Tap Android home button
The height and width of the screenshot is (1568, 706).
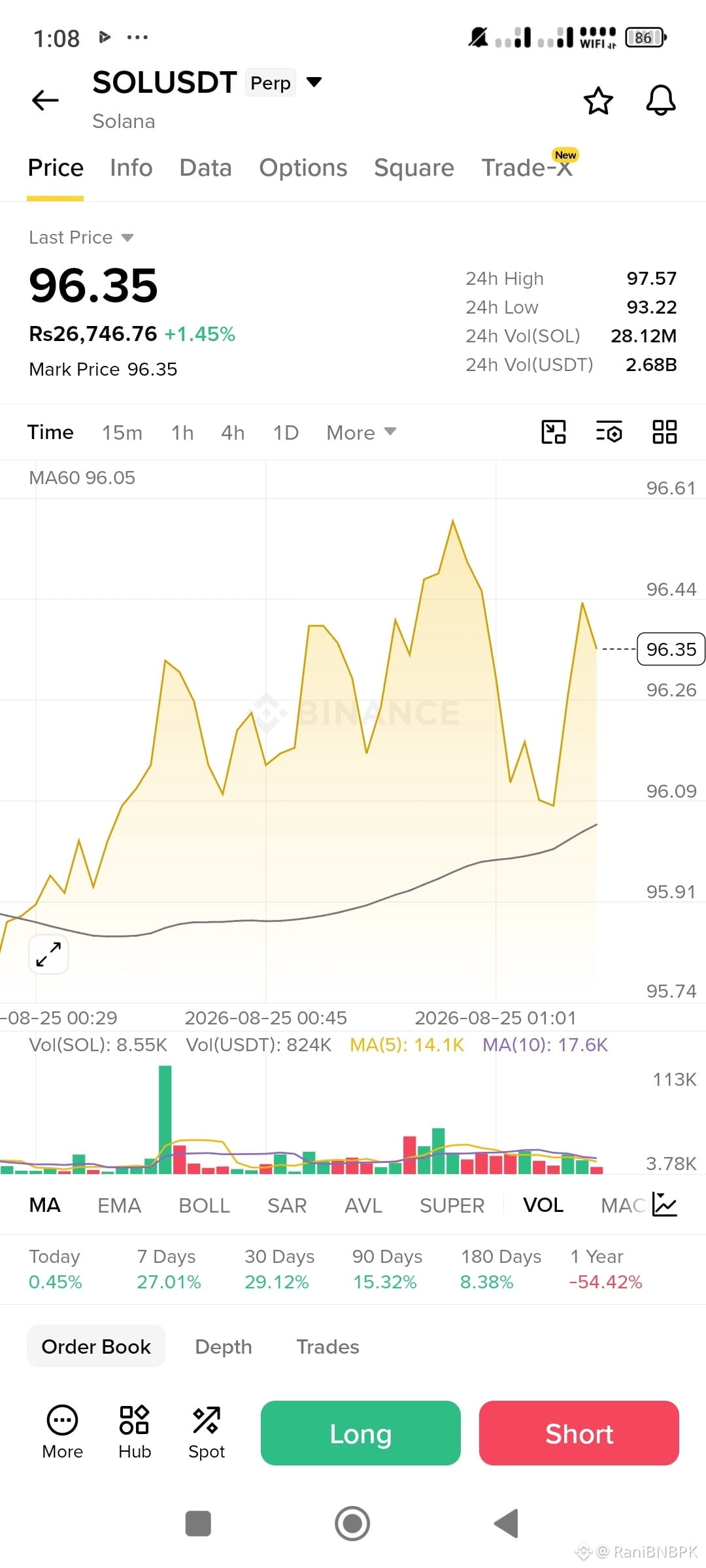tap(352, 1524)
